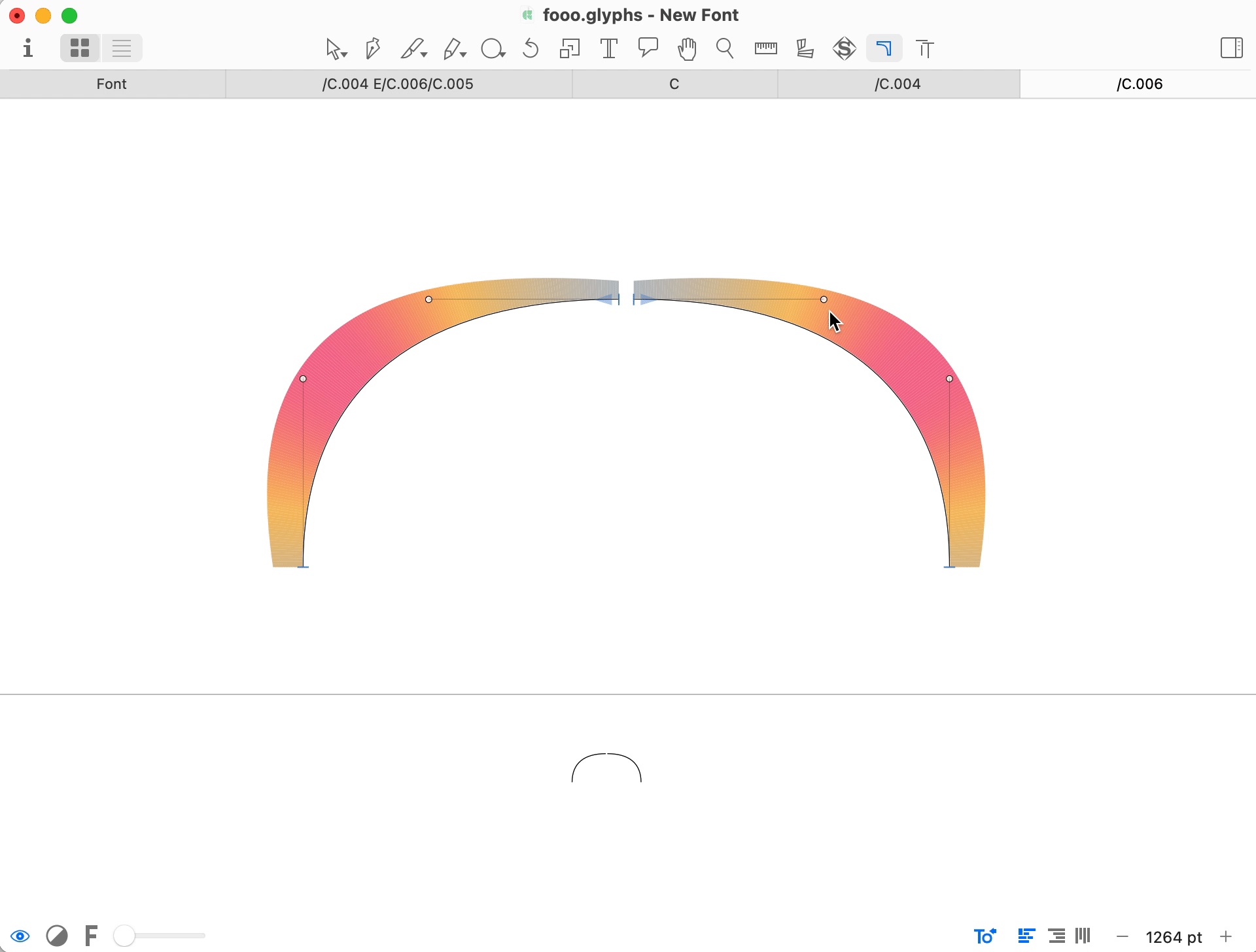Activate the Knife tool
This screenshot has width=1256, height=952.
tap(413, 48)
